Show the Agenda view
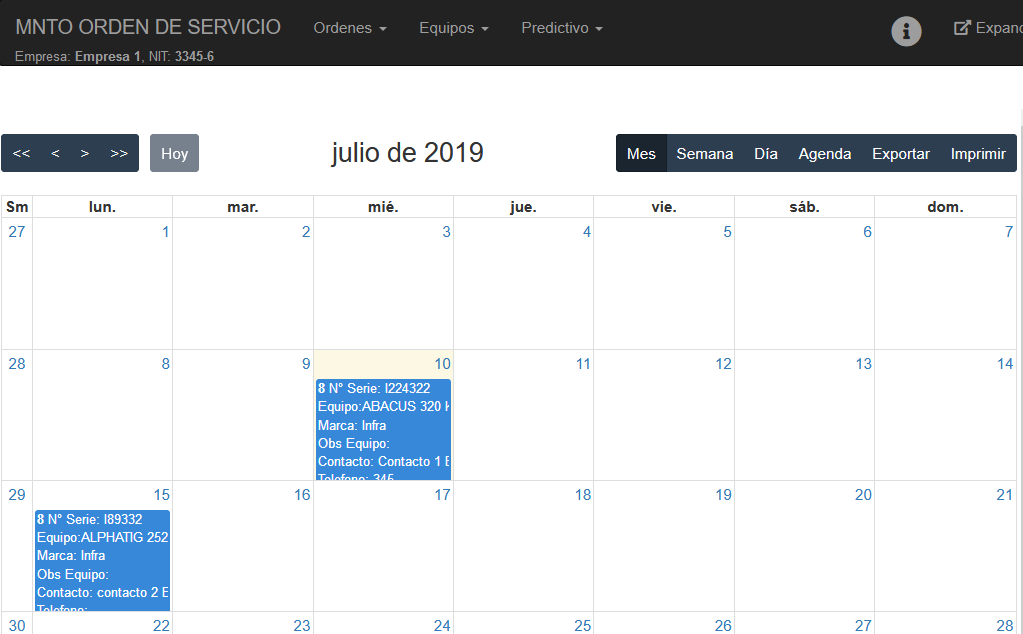Image resolution: width=1023 pixels, height=634 pixels. tap(824, 153)
